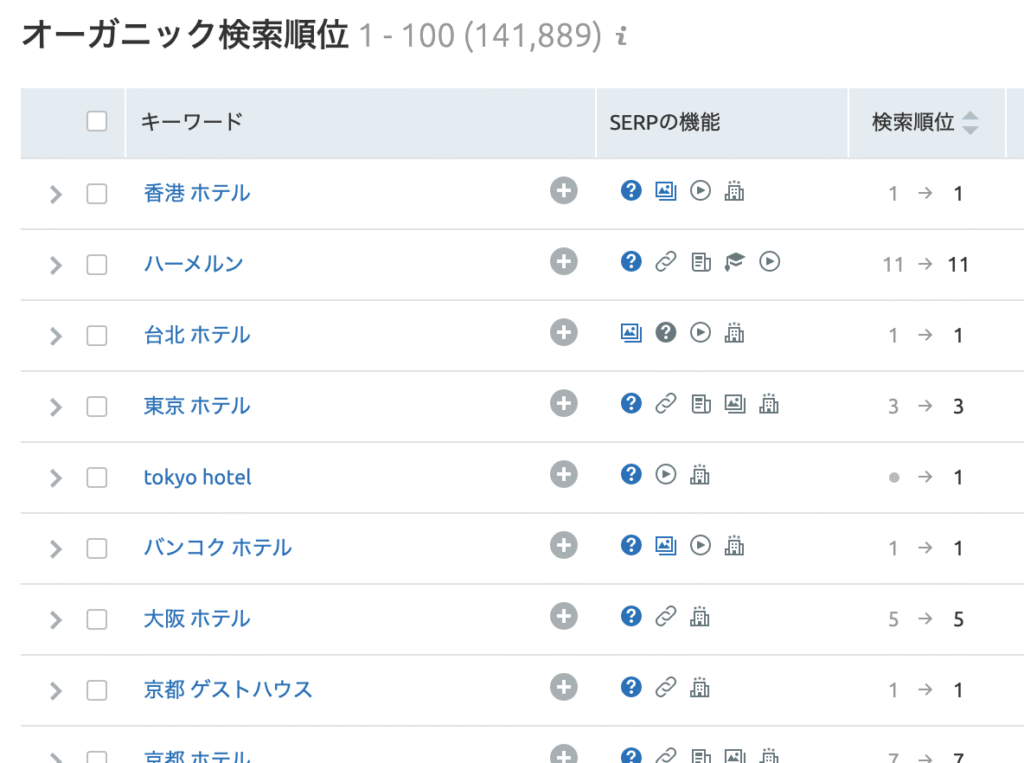Click the info icon beside the result count

(x=621, y=38)
